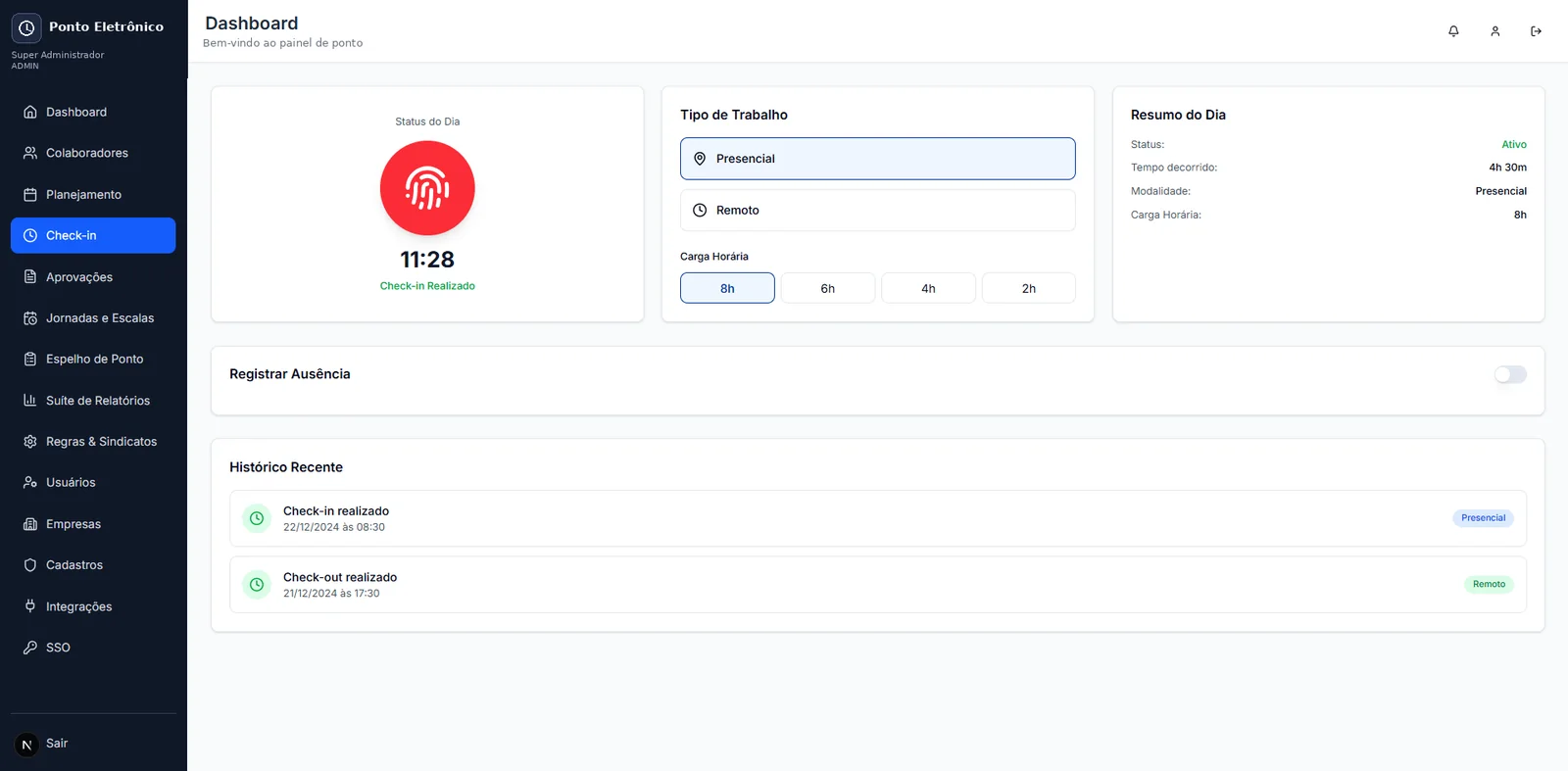1568x771 pixels.
Task: Click the Ativo status value
Action: tap(1514, 144)
